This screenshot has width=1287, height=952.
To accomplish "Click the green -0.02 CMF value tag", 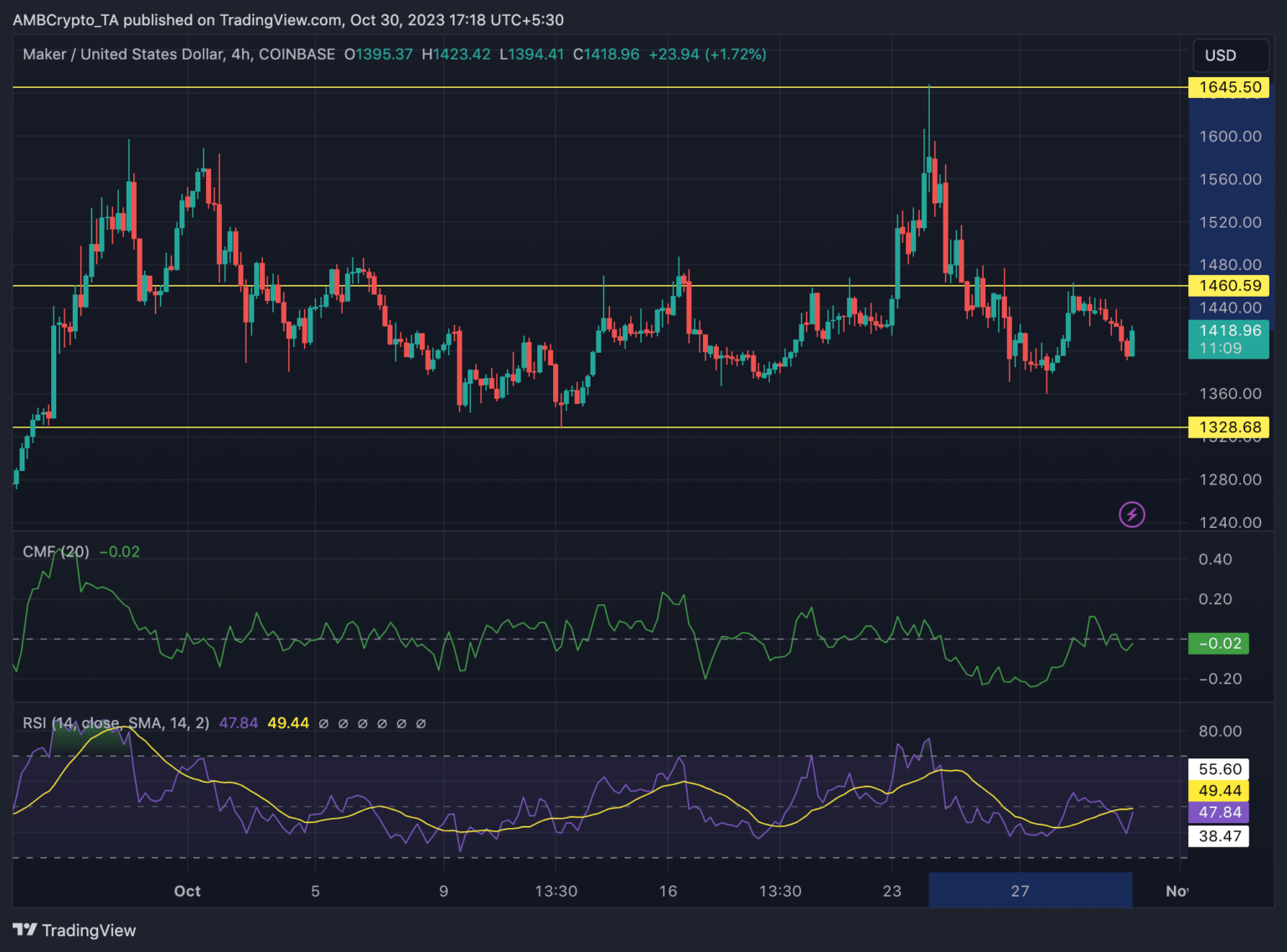I will (1219, 644).
